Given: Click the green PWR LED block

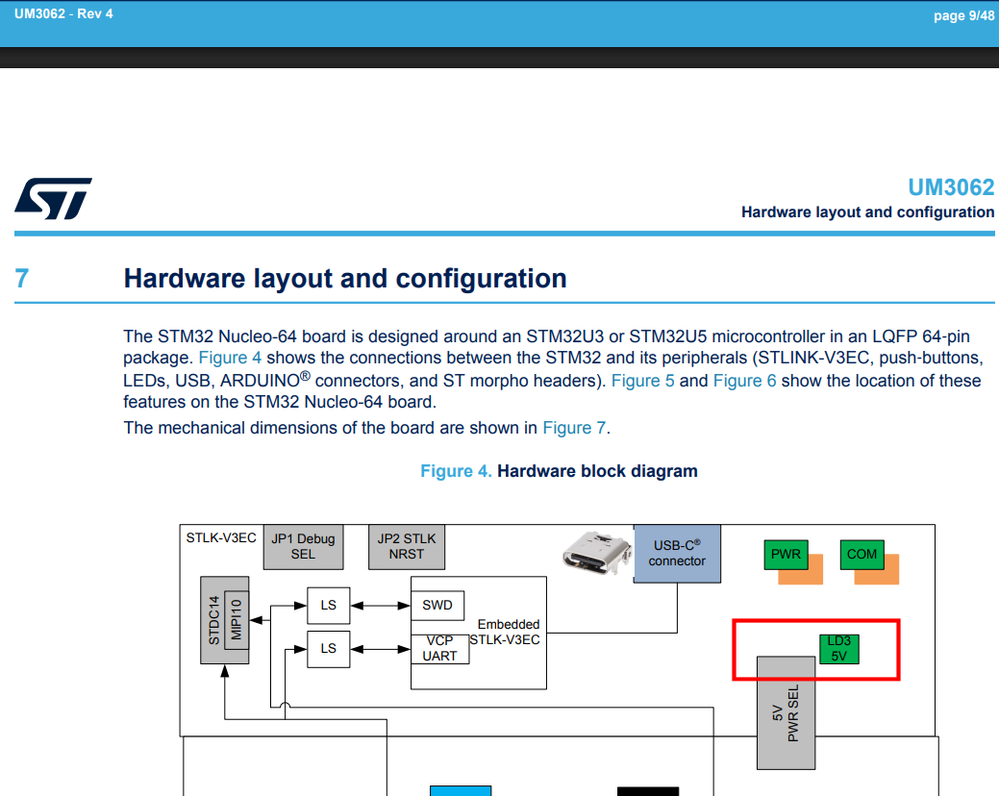Looking at the screenshot, I should (786, 554).
